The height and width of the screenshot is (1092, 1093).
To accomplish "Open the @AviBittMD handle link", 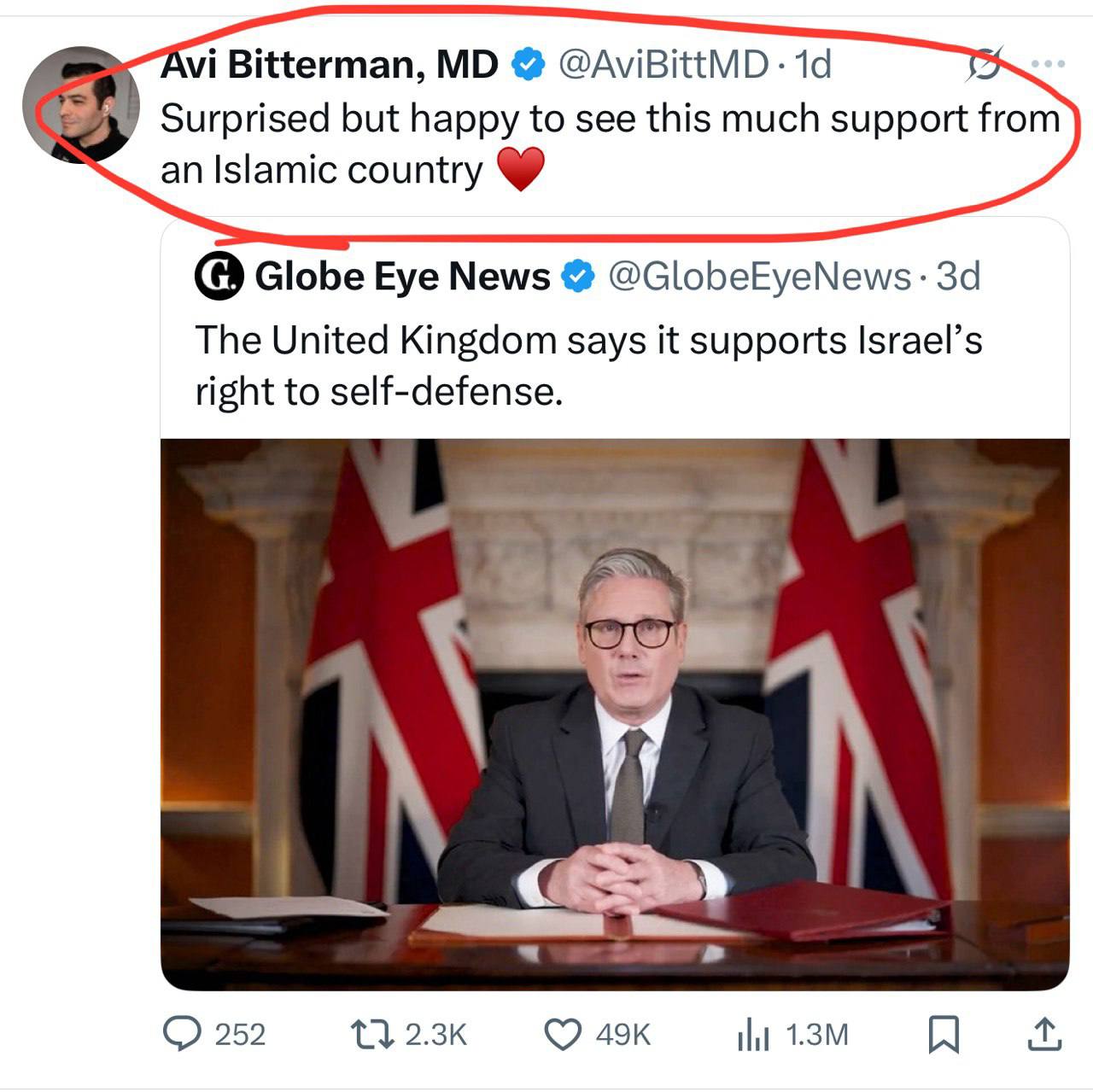I will (x=663, y=64).
